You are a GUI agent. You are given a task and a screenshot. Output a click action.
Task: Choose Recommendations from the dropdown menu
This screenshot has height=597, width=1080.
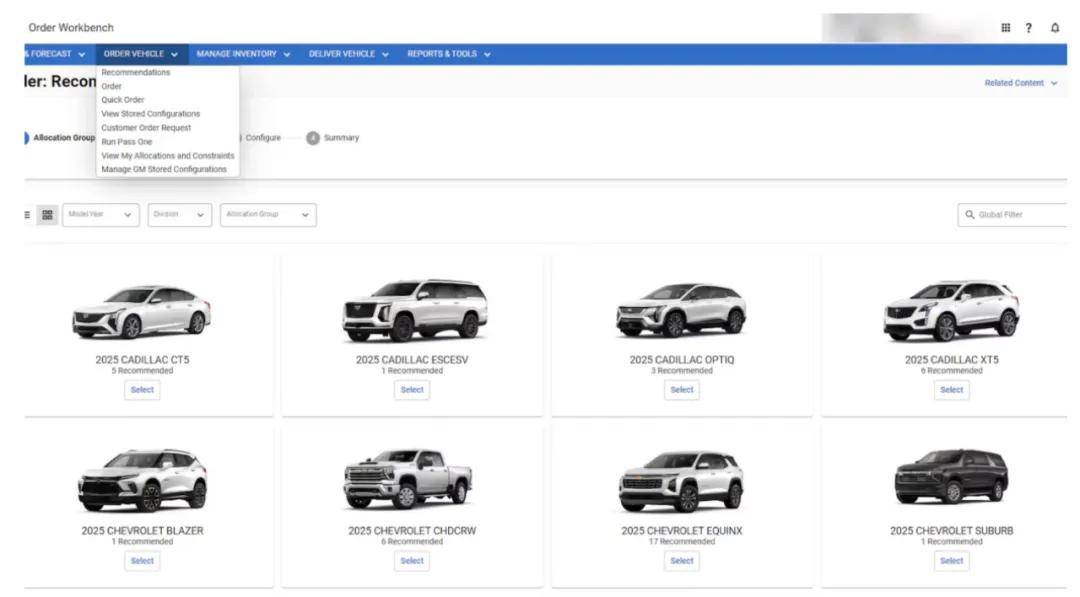[136, 72]
